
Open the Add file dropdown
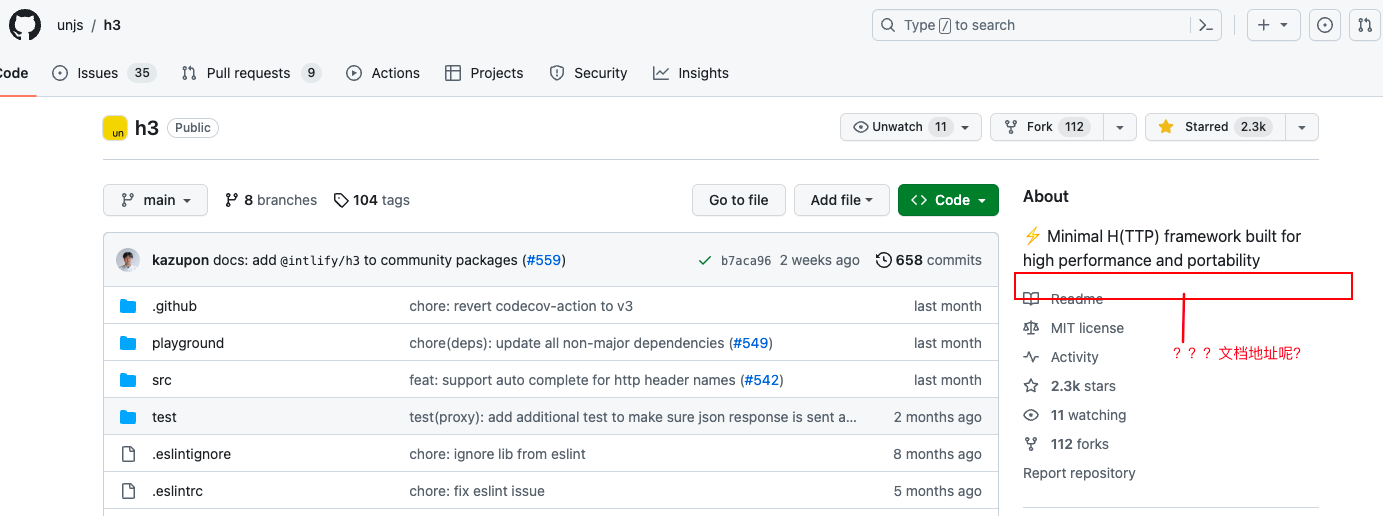pos(841,200)
